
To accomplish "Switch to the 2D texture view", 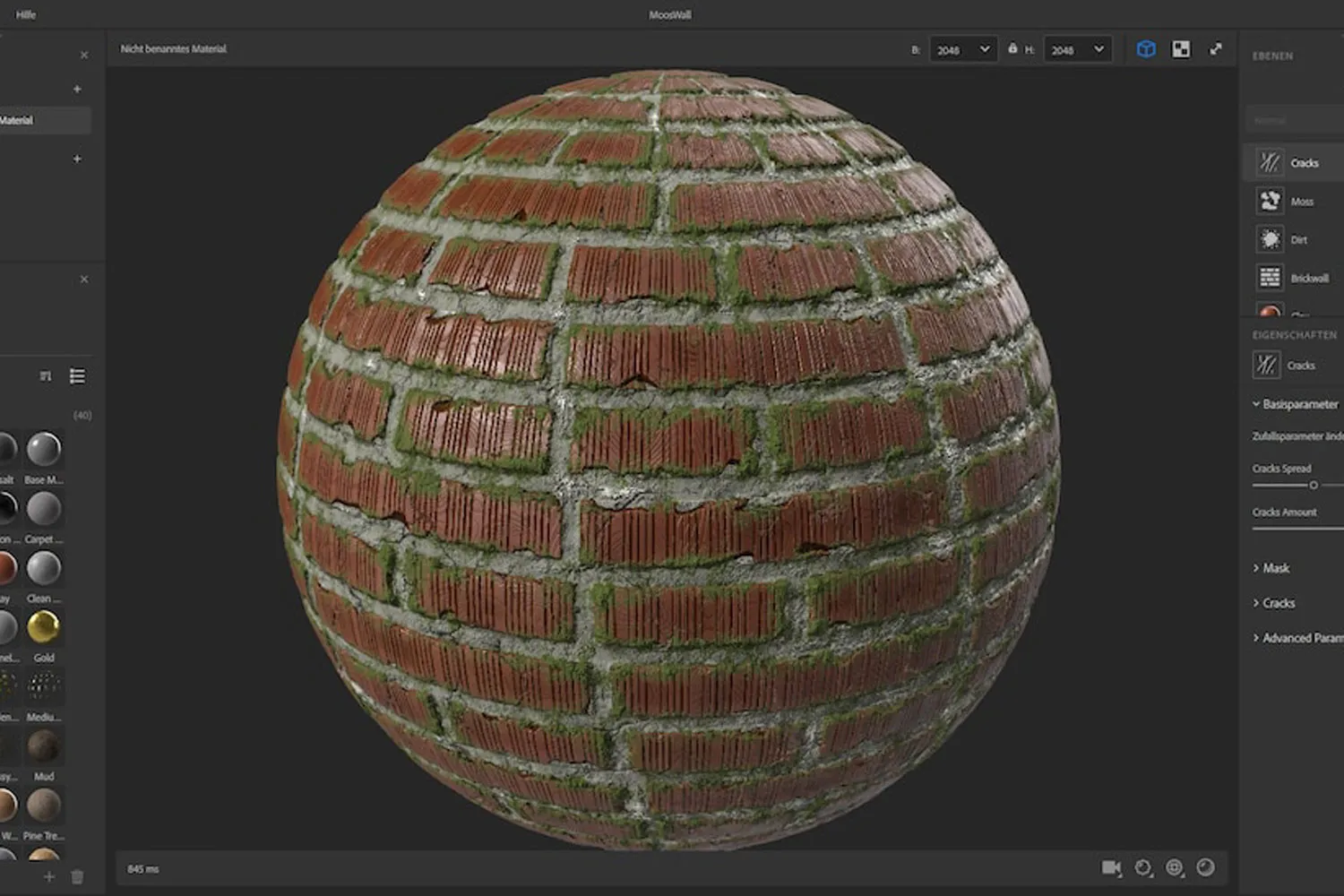I will tap(1181, 49).
